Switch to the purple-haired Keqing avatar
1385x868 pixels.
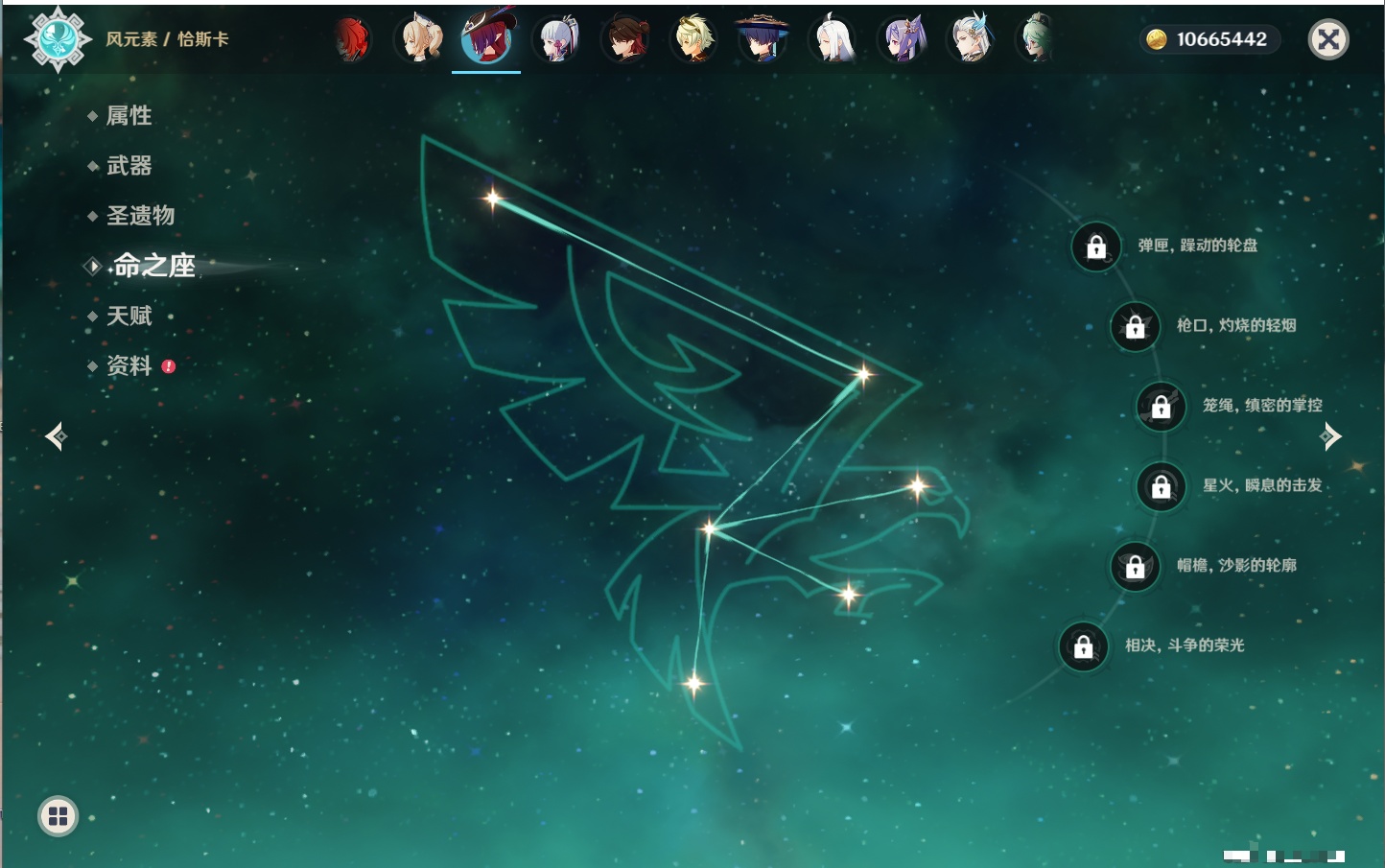pyautogui.click(x=902, y=39)
